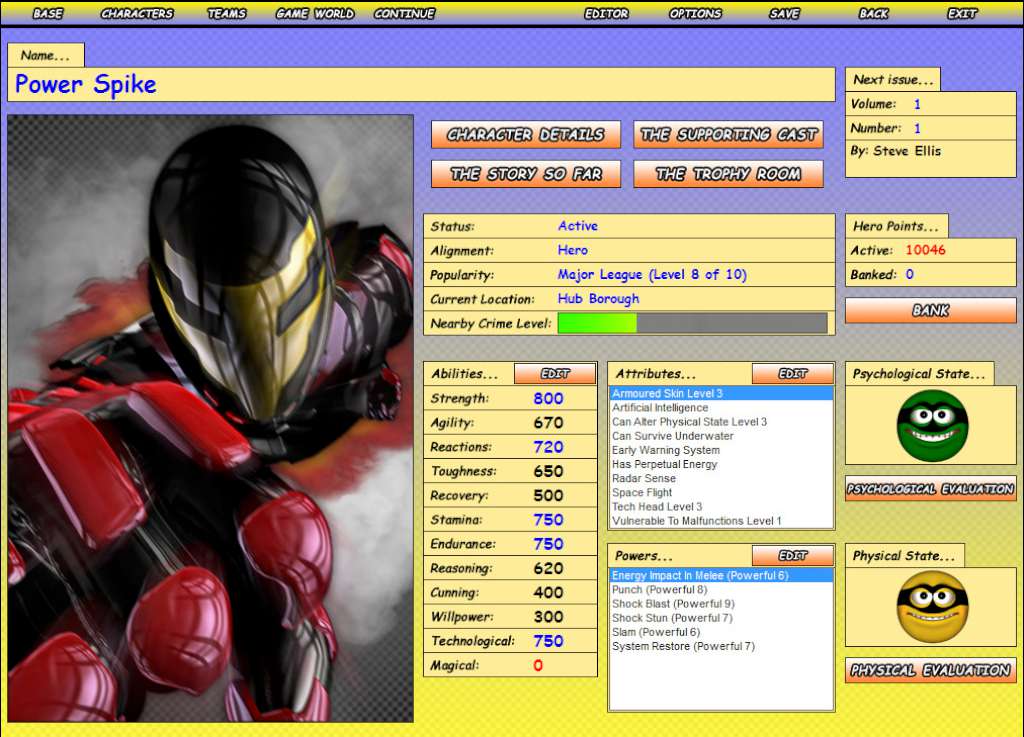The width and height of the screenshot is (1024, 737).
Task: Edit the Abilities list
Action: (x=555, y=373)
